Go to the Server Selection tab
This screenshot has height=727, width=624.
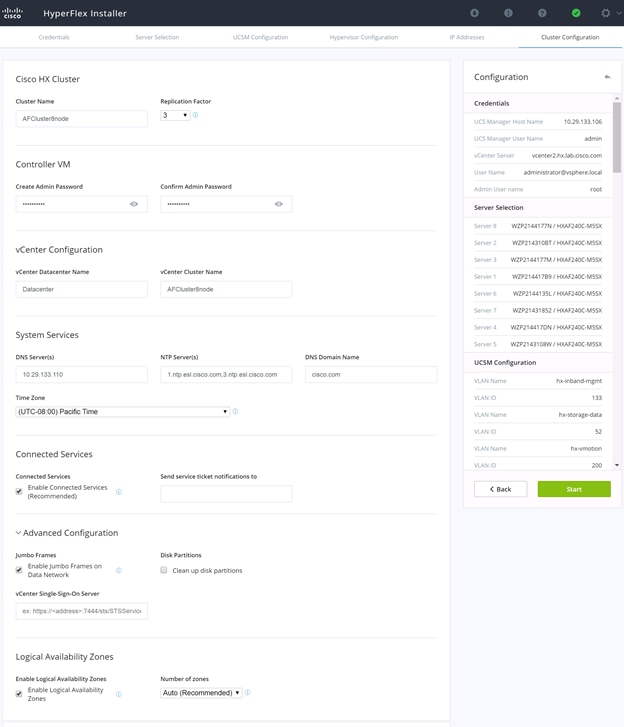(157, 37)
